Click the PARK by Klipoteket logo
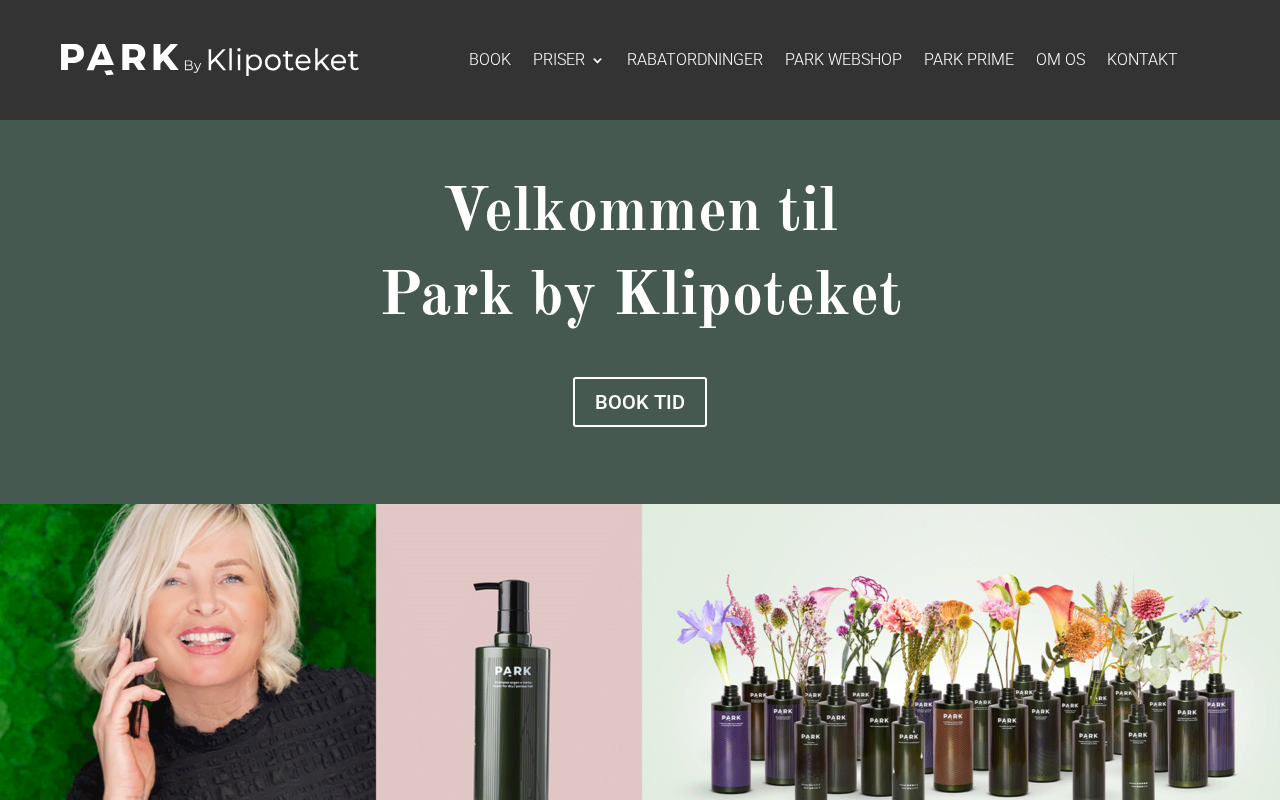This screenshot has height=800, width=1280. 209,60
